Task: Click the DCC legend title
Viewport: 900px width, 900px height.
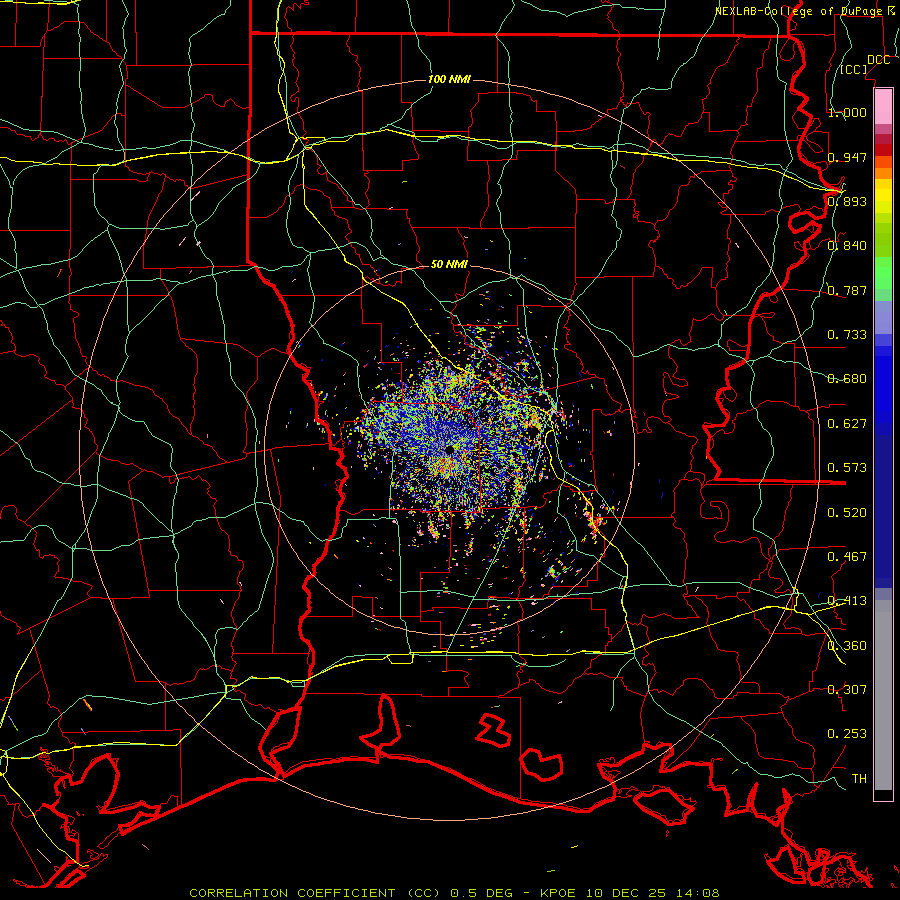Action: click(x=878, y=60)
